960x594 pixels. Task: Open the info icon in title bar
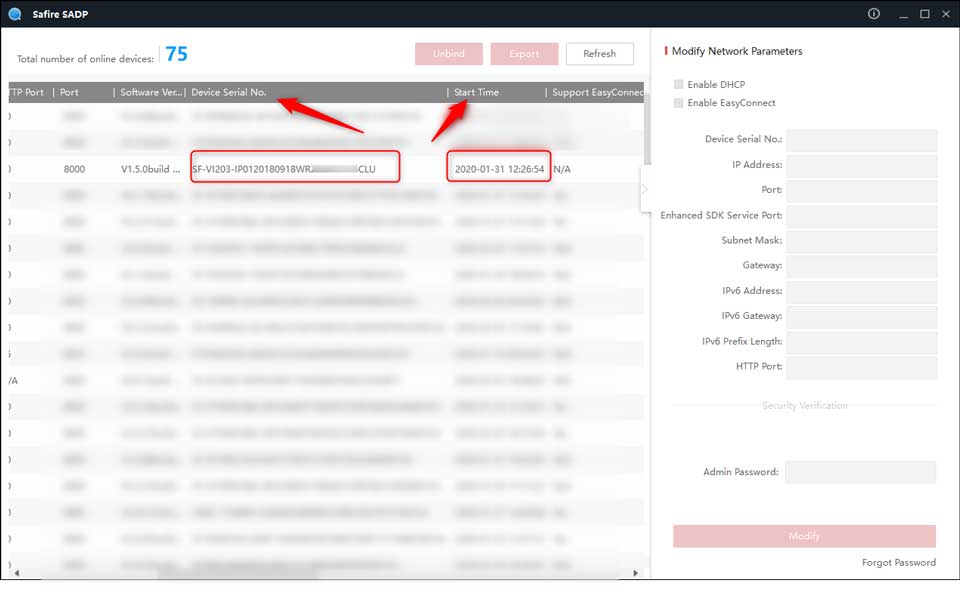click(874, 13)
